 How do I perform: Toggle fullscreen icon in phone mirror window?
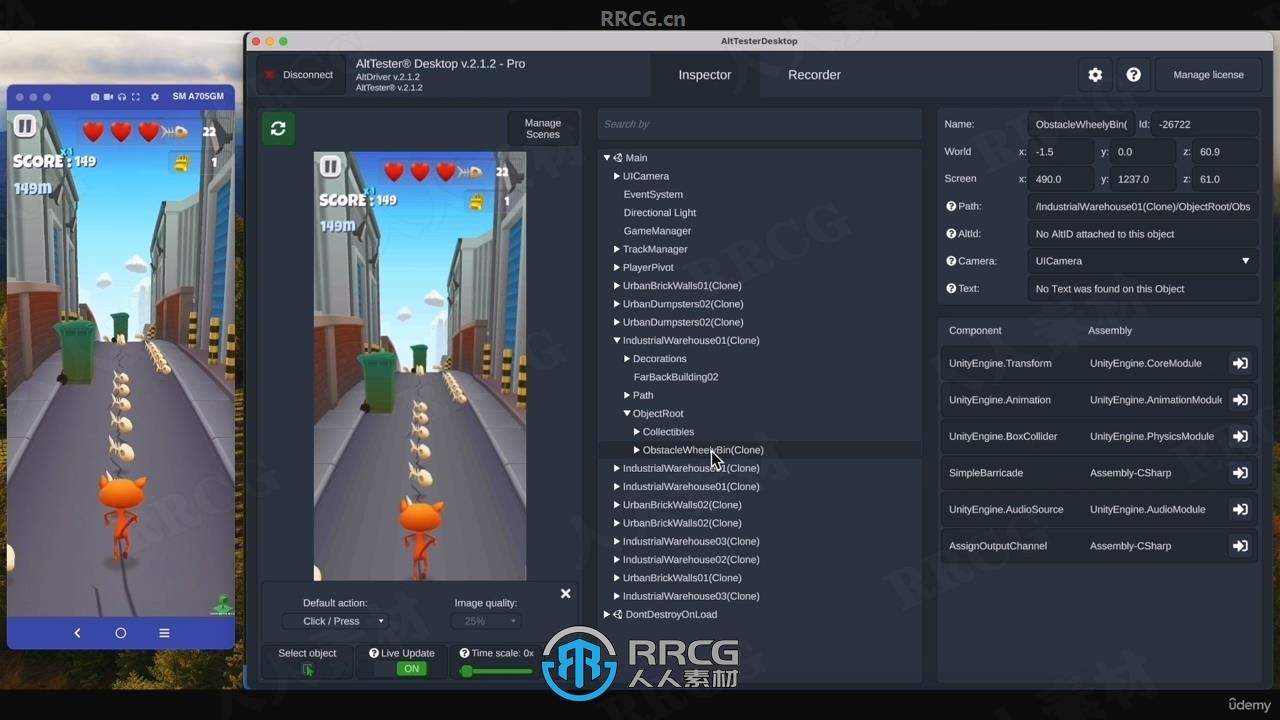click(x=134, y=97)
